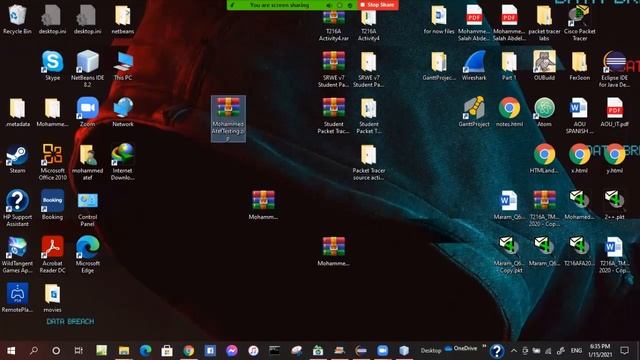The width and height of the screenshot is (640, 360).
Task: Open the Recycle Bin
Action: [x=17, y=19]
